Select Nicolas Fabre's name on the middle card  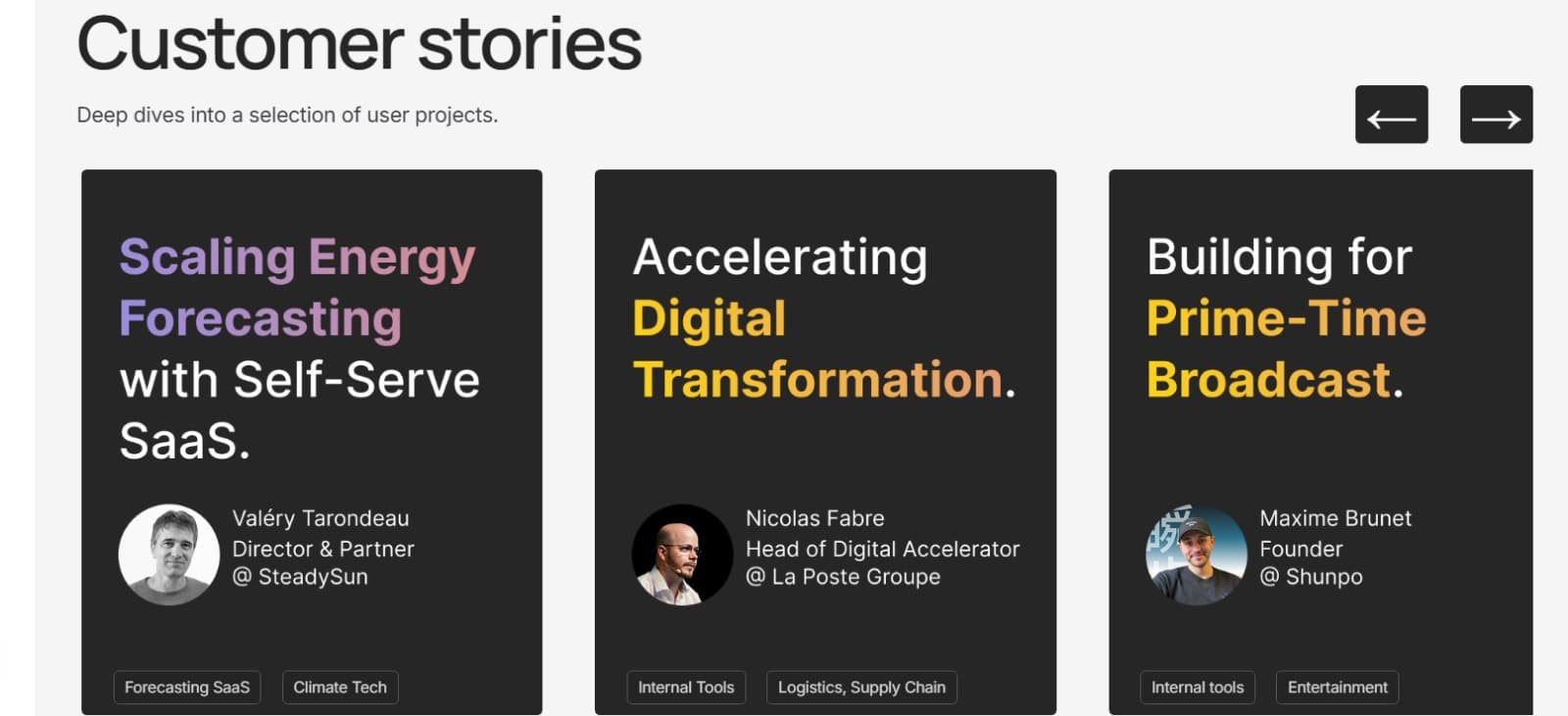tap(815, 518)
